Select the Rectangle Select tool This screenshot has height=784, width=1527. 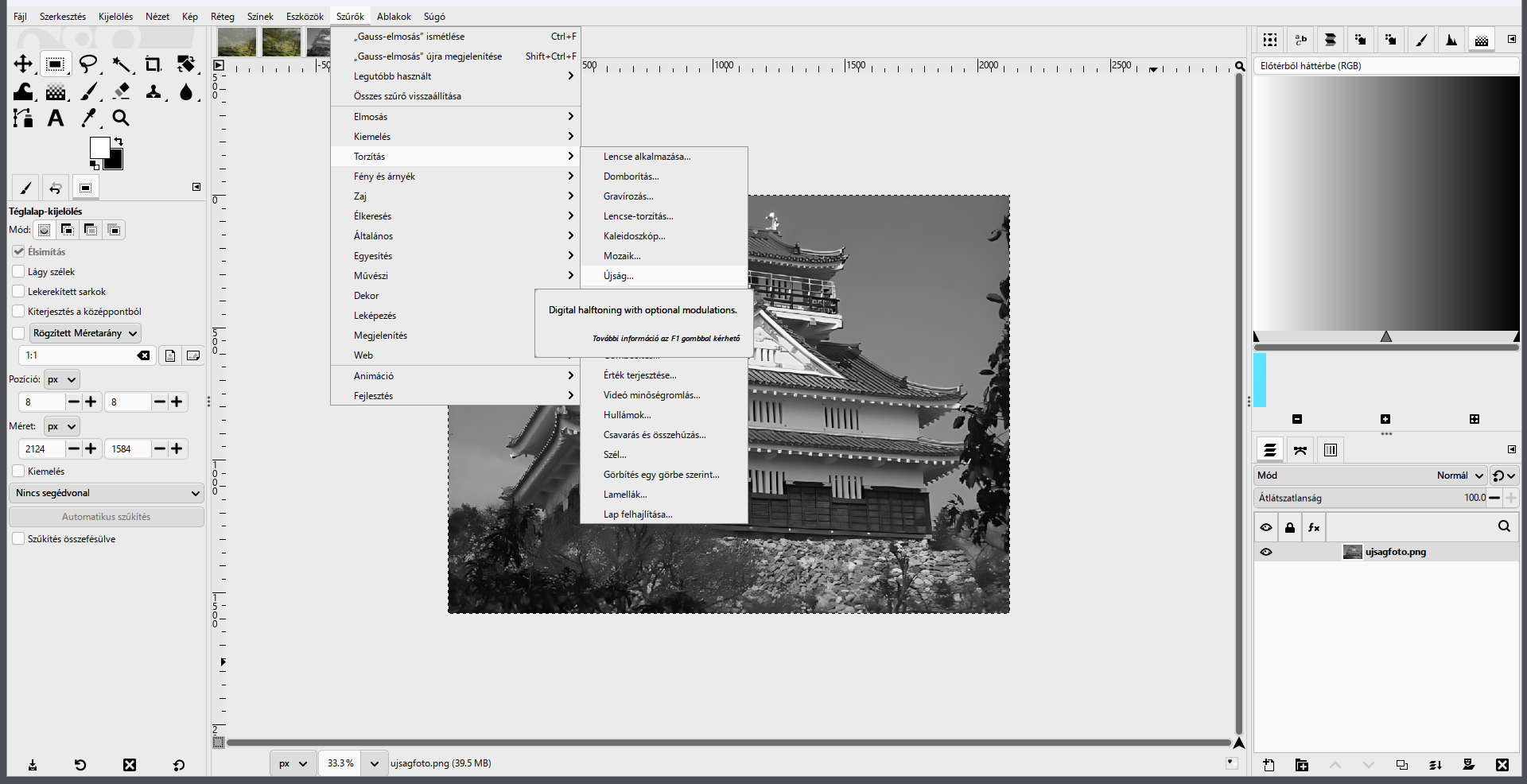point(56,64)
